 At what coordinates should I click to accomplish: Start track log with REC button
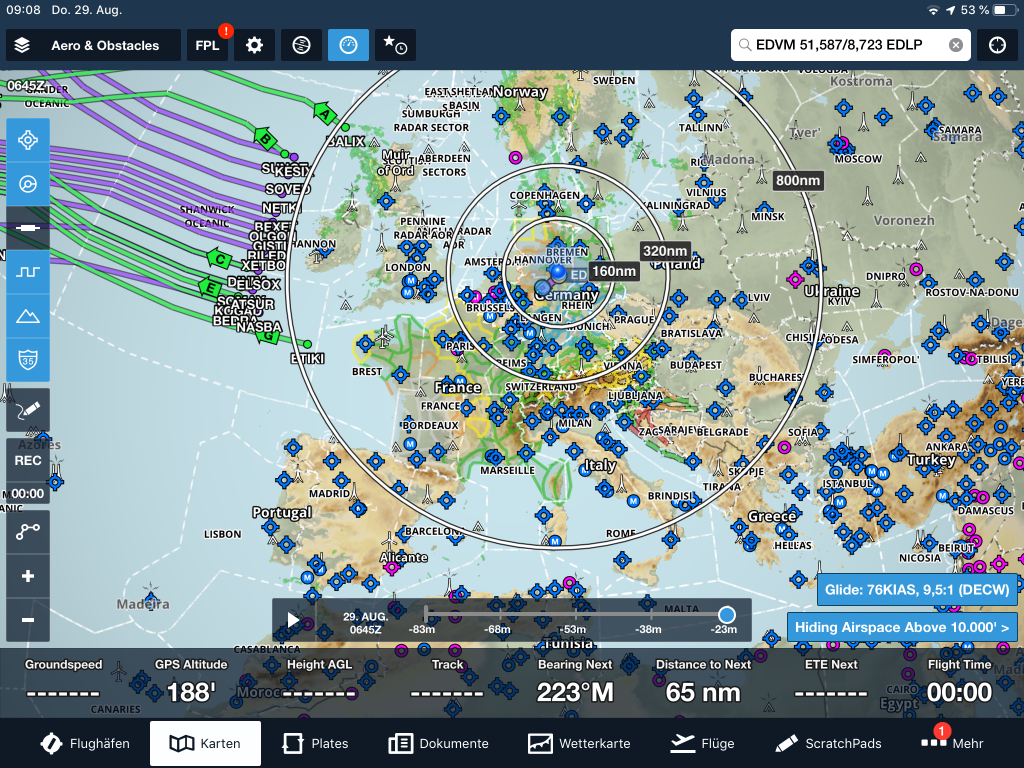tap(28, 460)
